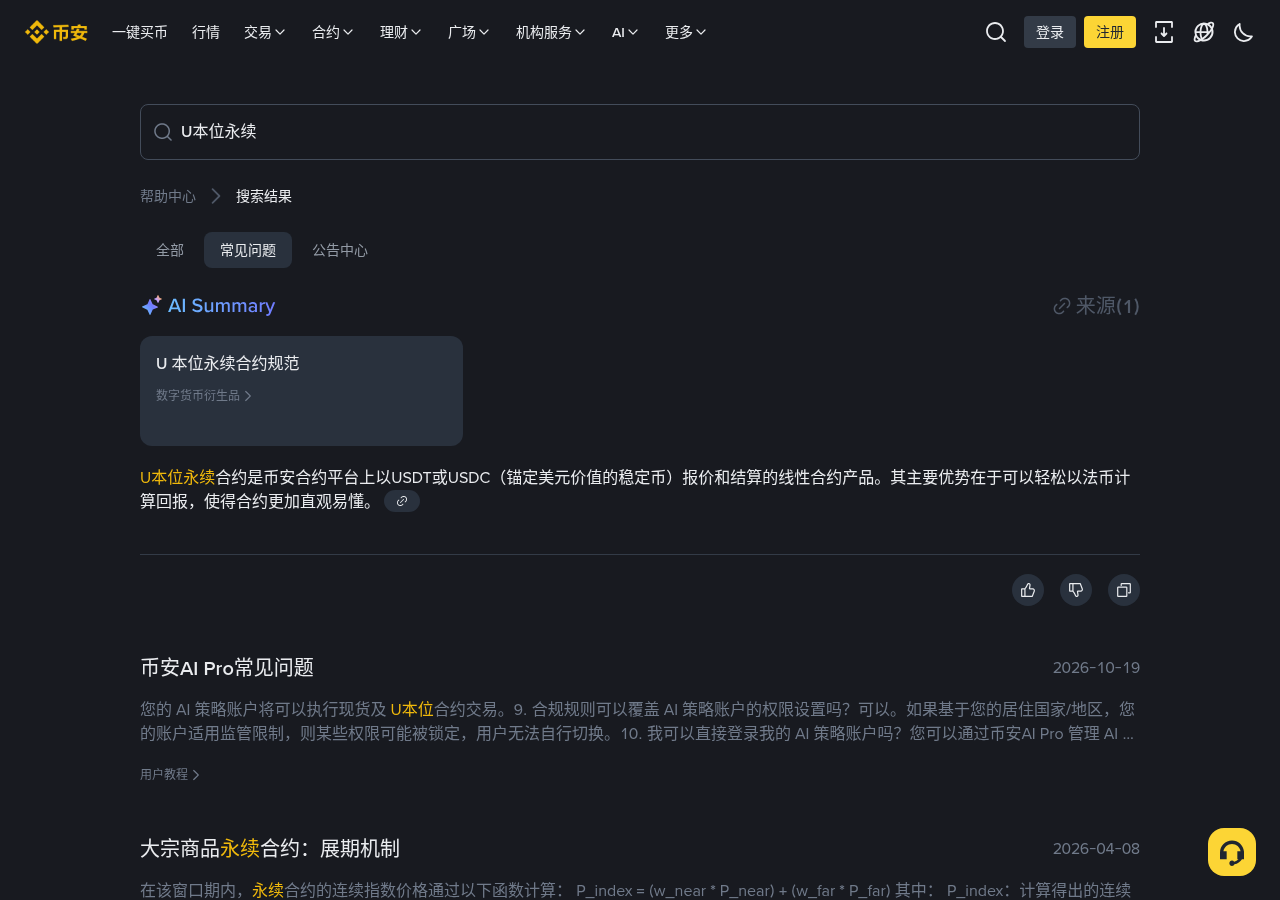The height and width of the screenshot is (900, 1280).
Task: Open 大宗商品永续合约：展期机制 article
Action: [x=270, y=848]
